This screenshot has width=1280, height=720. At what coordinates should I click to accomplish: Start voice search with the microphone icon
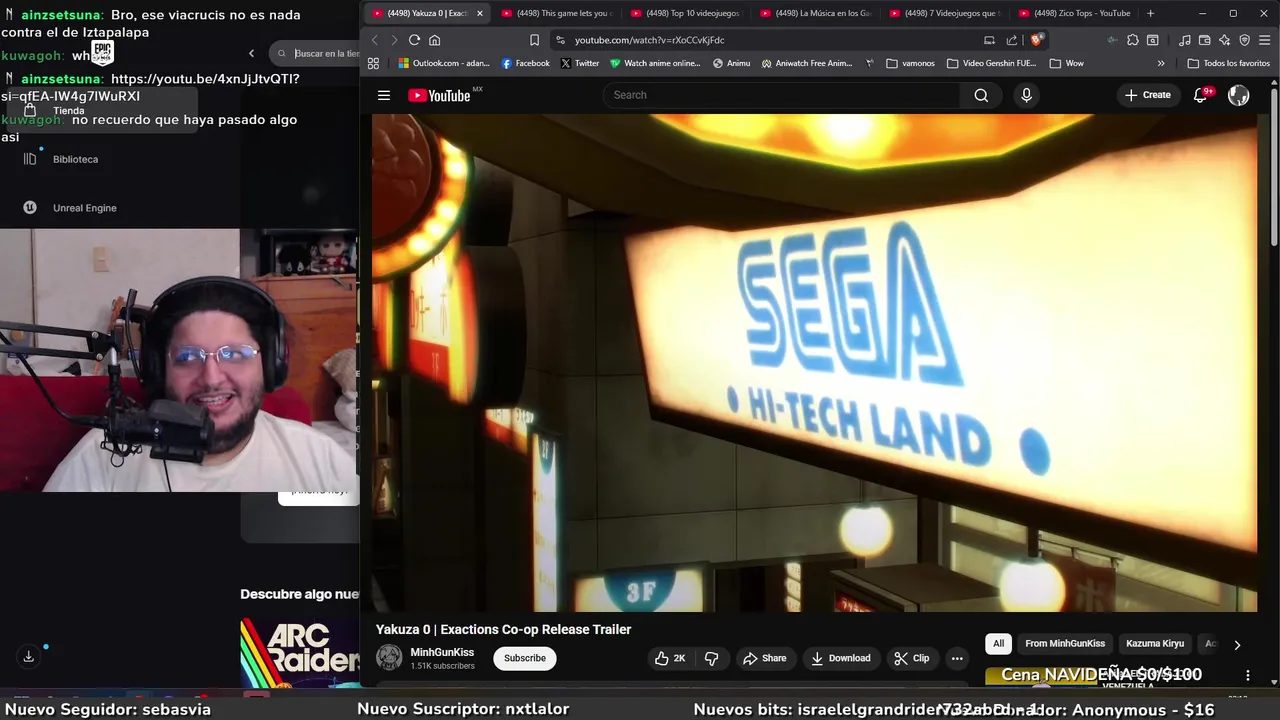tap(1026, 95)
